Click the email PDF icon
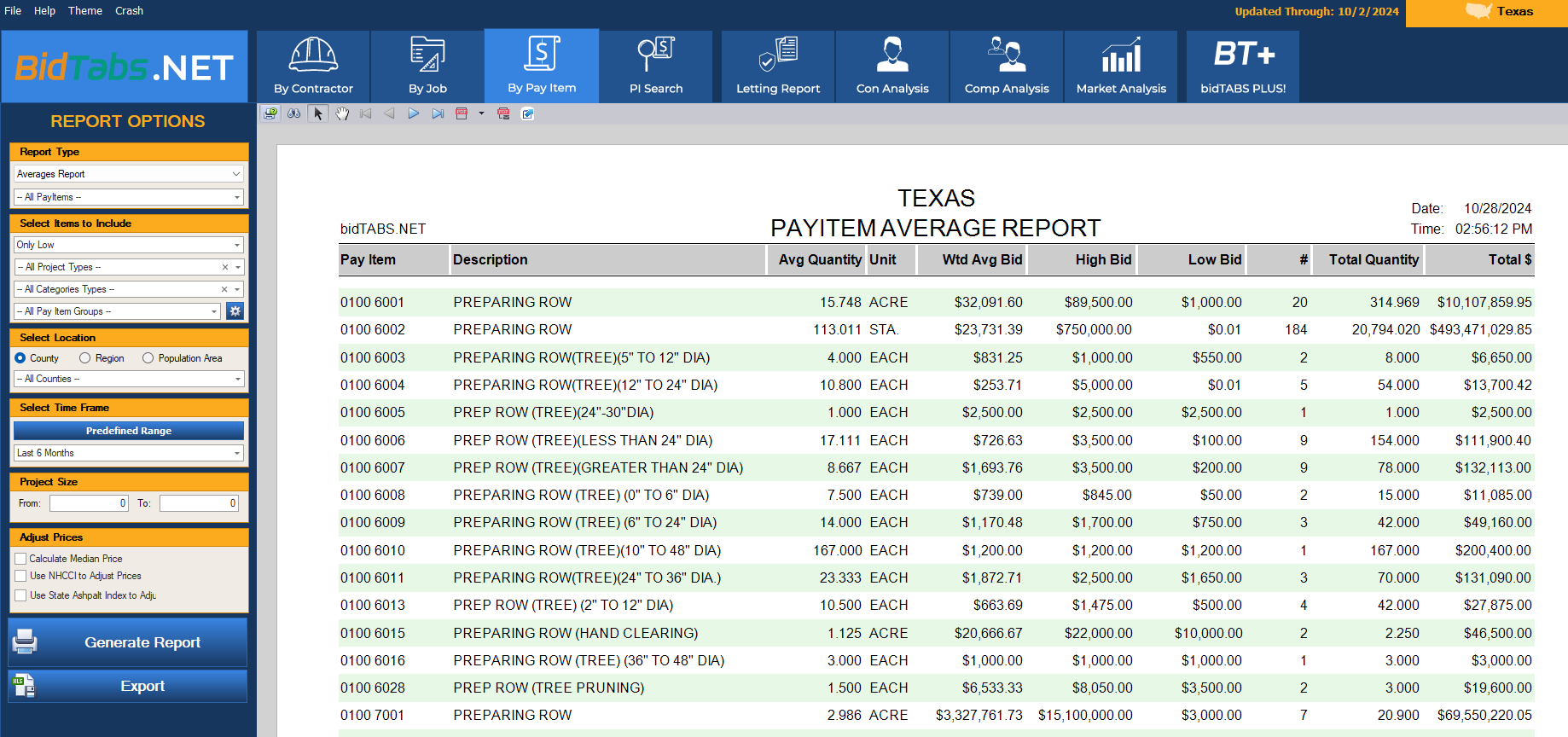This screenshot has width=1568, height=737. click(503, 113)
